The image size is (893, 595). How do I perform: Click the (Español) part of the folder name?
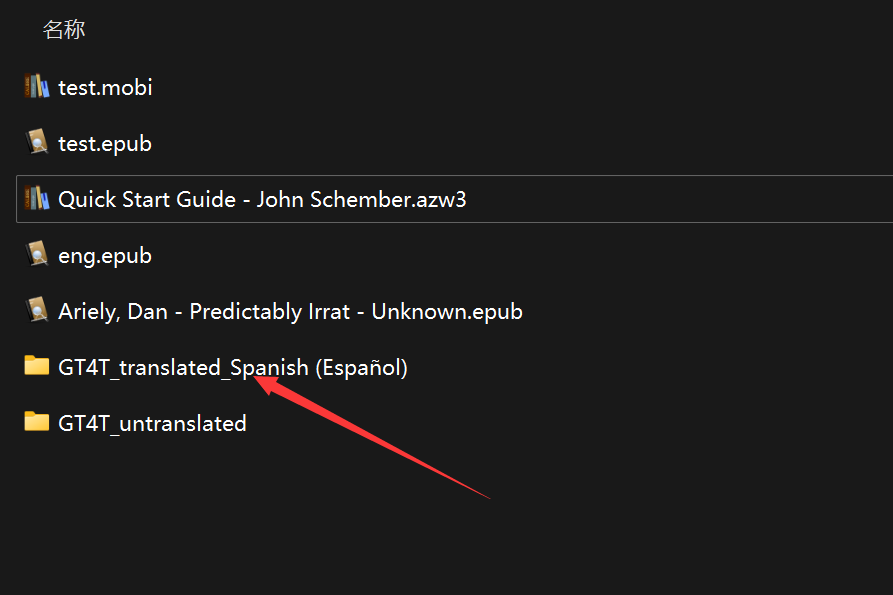[x=361, y=367]
